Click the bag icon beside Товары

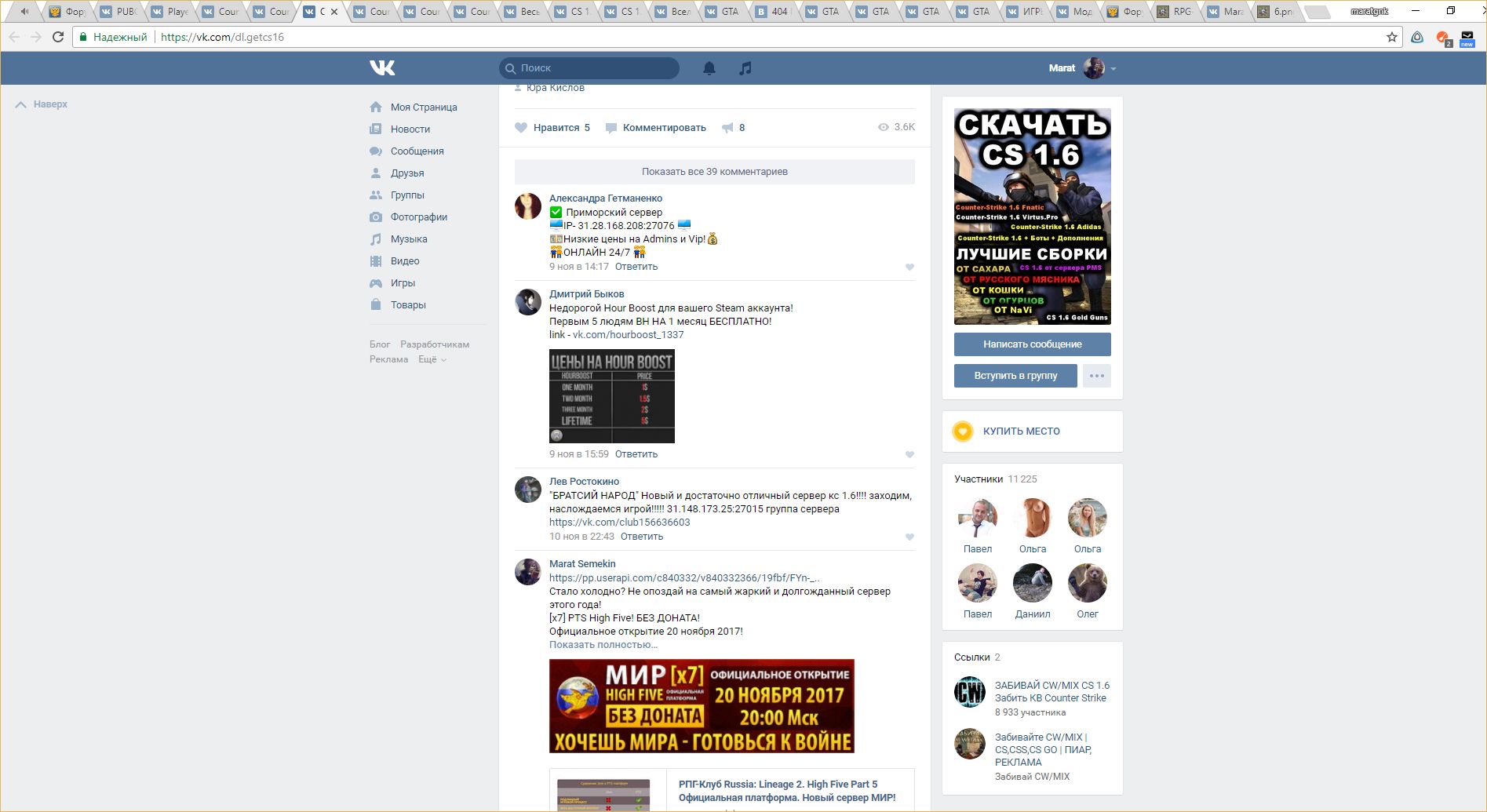click(x=376, y=304)
